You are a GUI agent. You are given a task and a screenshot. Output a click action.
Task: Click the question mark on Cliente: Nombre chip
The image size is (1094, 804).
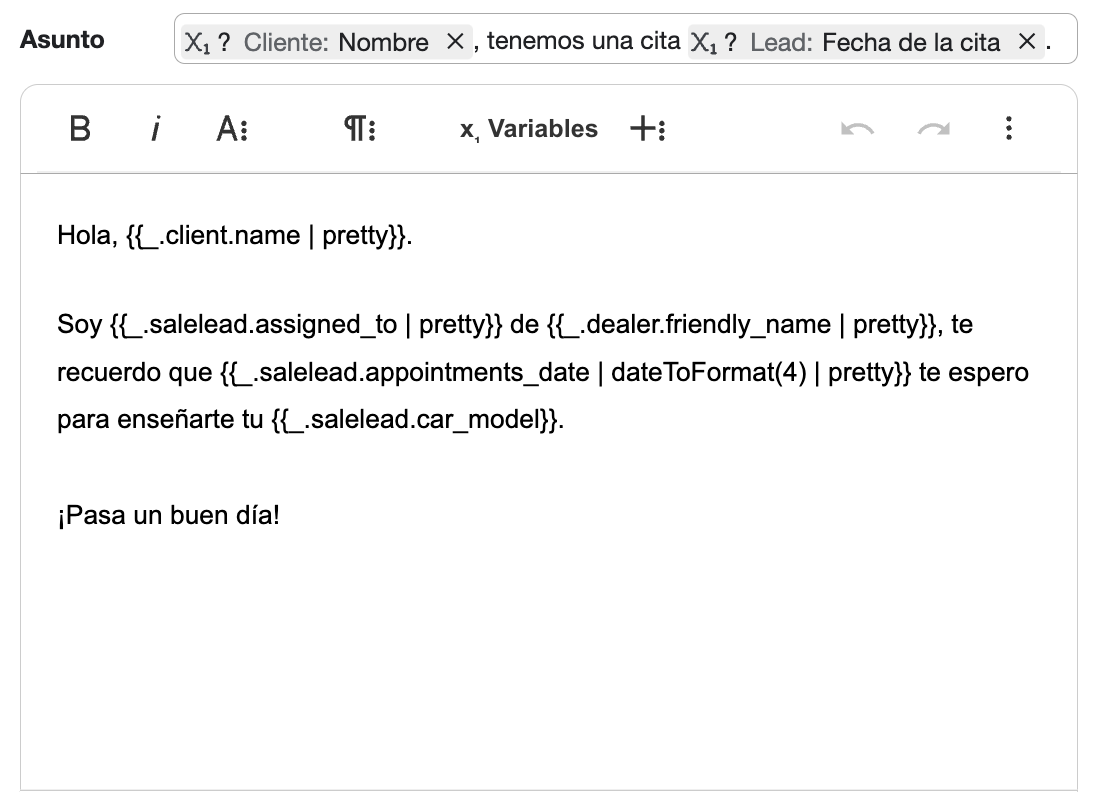pos(224,42)
